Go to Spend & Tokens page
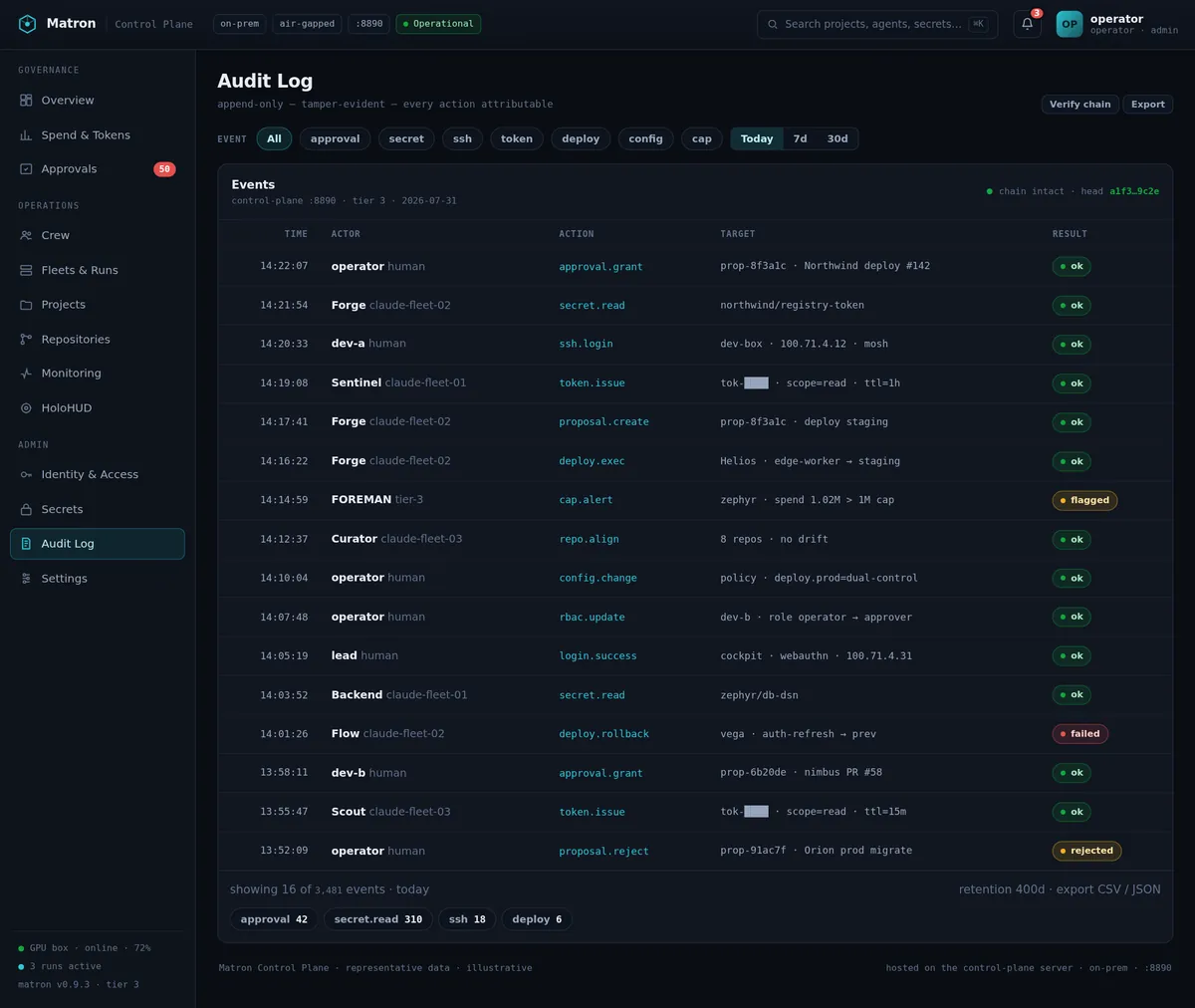Screen dimensions: 1195x1008 (98, 135)
